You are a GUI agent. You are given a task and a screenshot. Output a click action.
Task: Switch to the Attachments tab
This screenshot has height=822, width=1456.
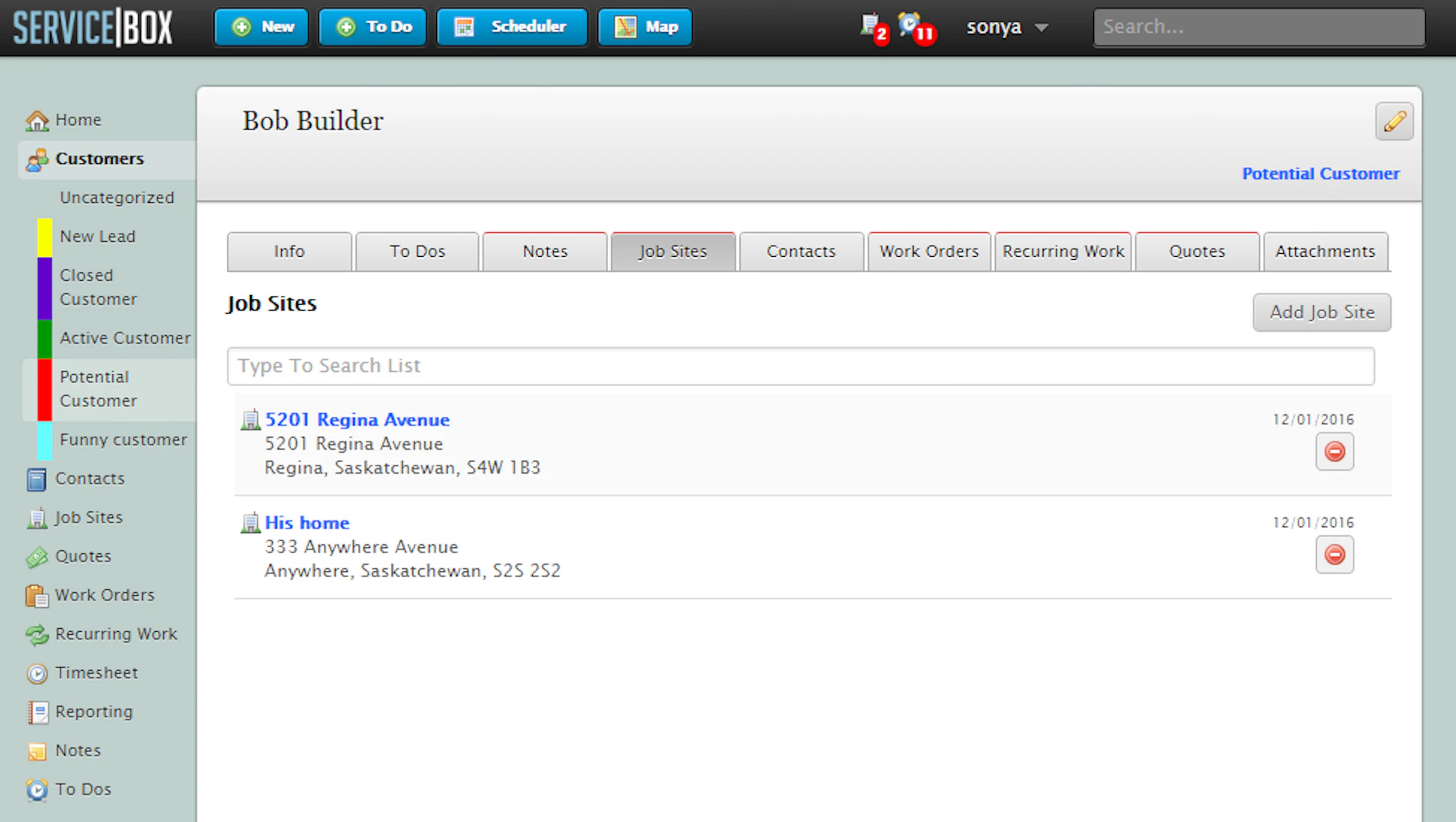pyautogui.click(x=1325, y=252)
